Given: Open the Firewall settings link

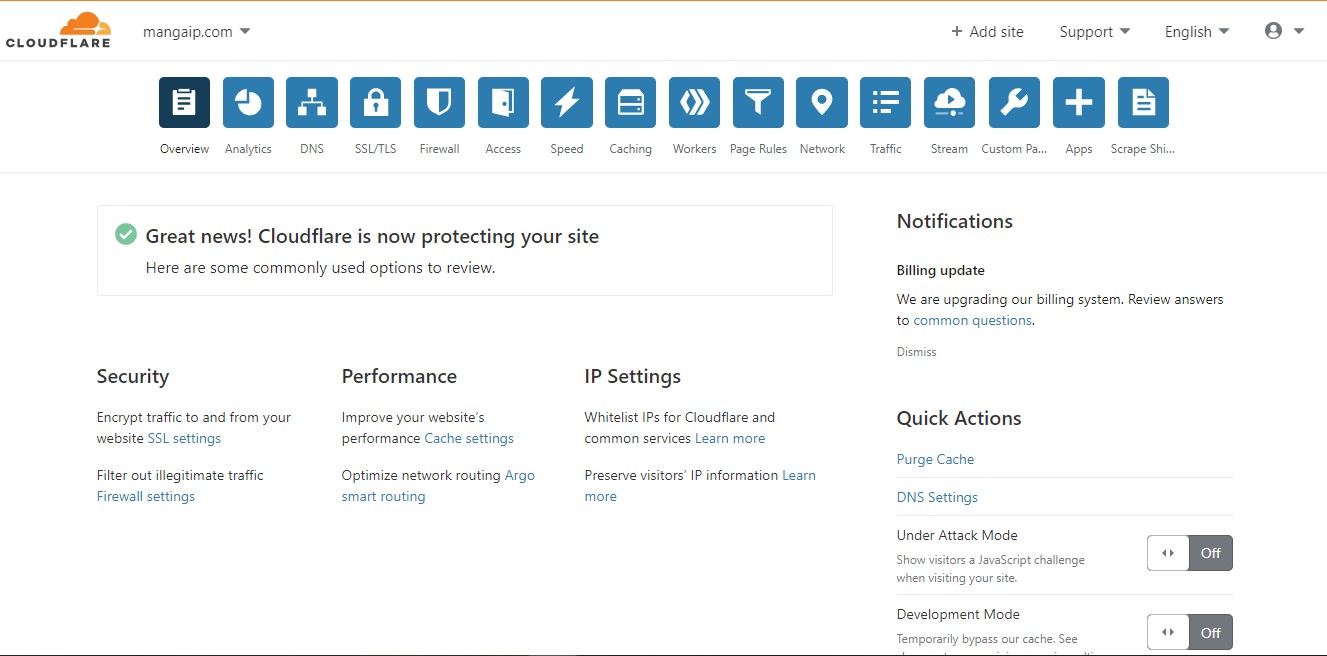Looking at the screenshot, I should 146,496.
